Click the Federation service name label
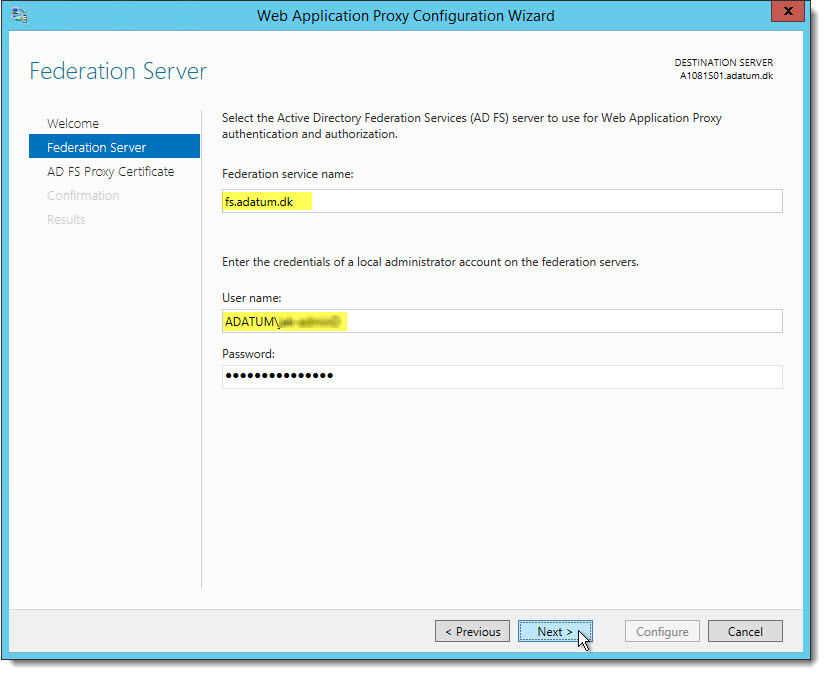825x675 pixels. click(287, 174)
